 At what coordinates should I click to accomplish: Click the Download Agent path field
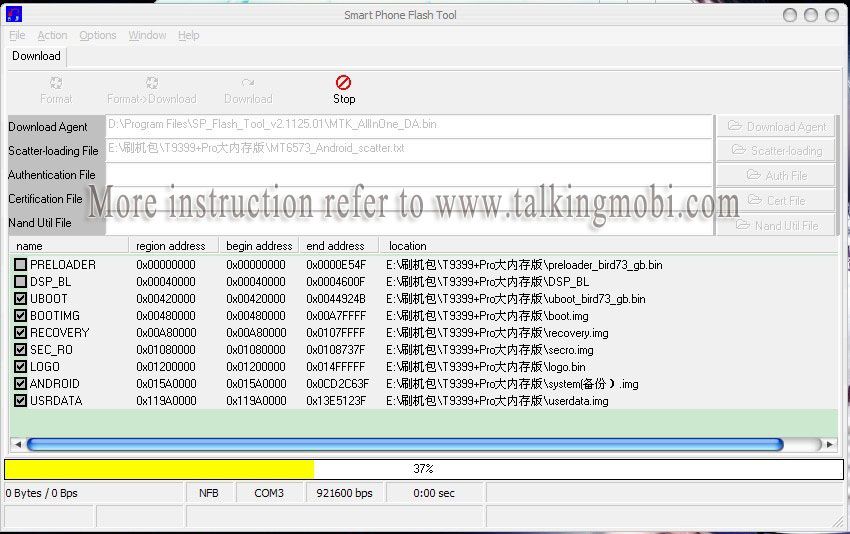click(409, 126)
